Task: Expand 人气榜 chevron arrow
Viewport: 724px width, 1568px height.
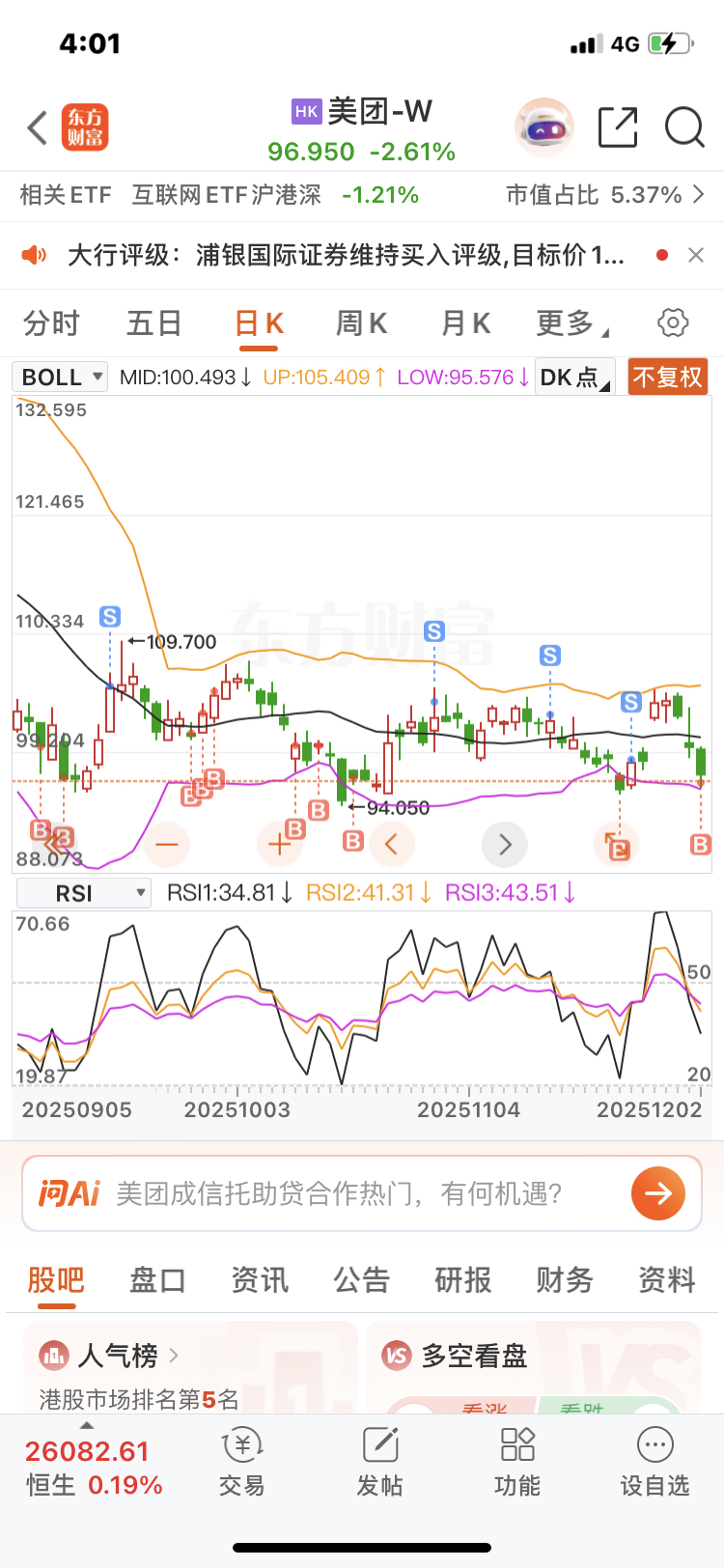Action: (174, 1356)
